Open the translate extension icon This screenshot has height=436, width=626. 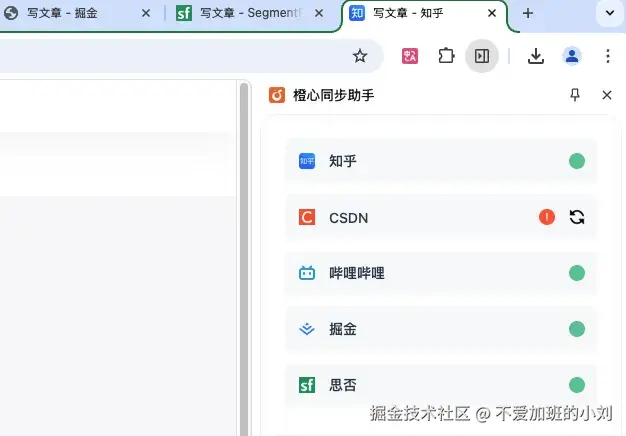coord(410,56)
